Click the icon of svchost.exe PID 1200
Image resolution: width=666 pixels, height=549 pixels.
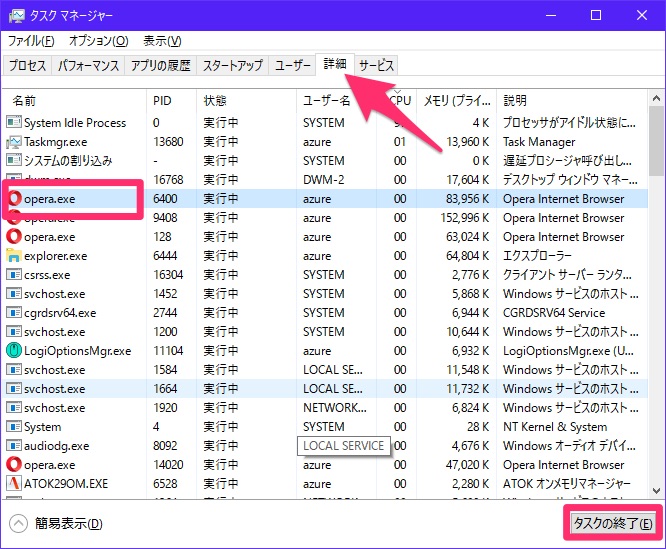pos(14,332)
